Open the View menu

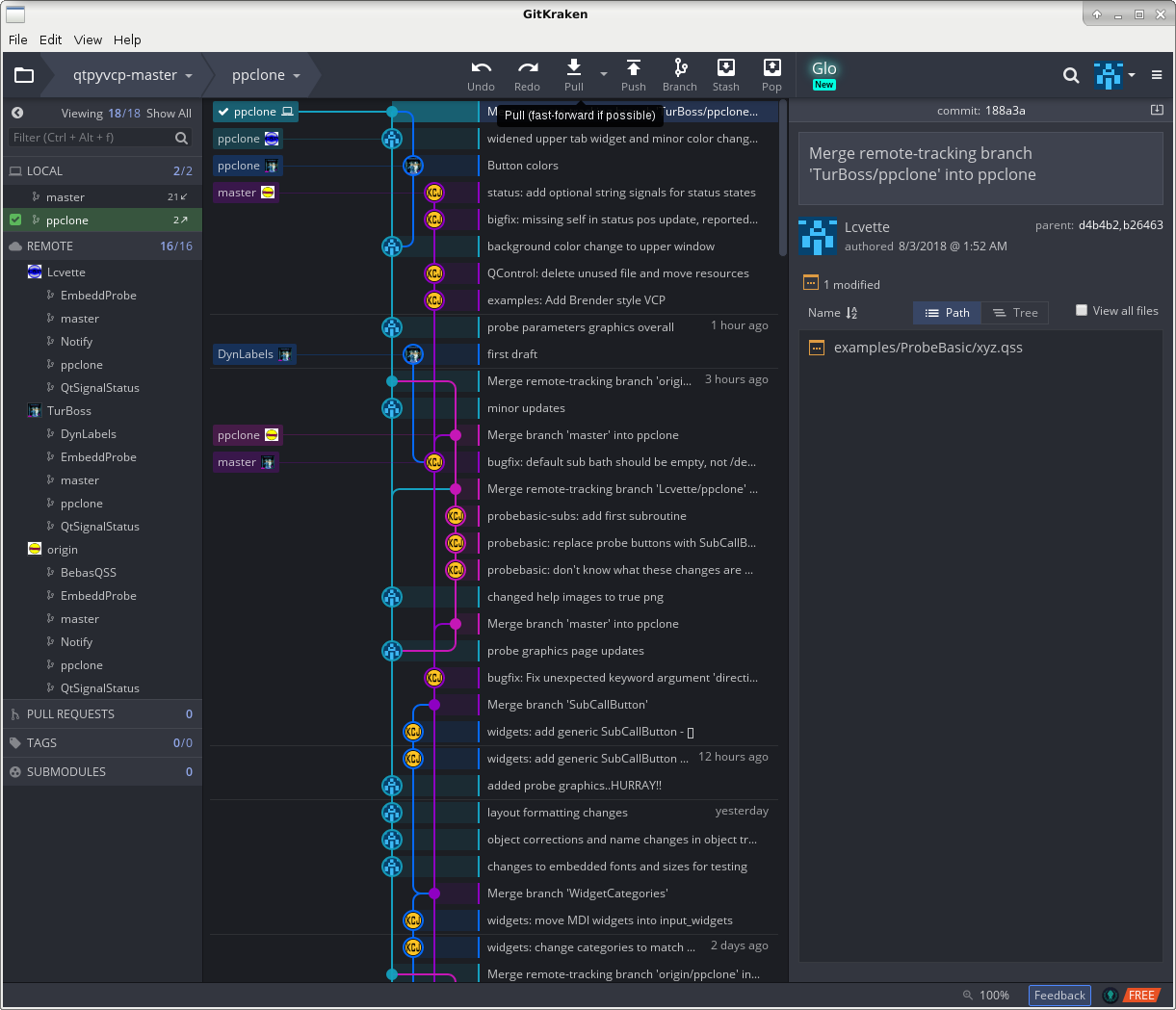click(x=88, y=39)
